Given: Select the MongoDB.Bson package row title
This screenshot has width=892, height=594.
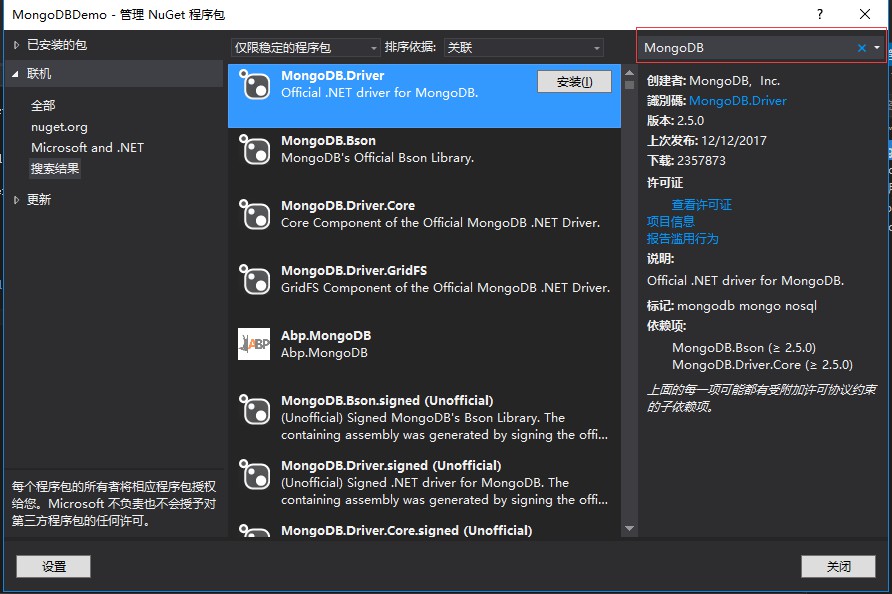Looking at the screenshot, I should (x=328, y=141).
